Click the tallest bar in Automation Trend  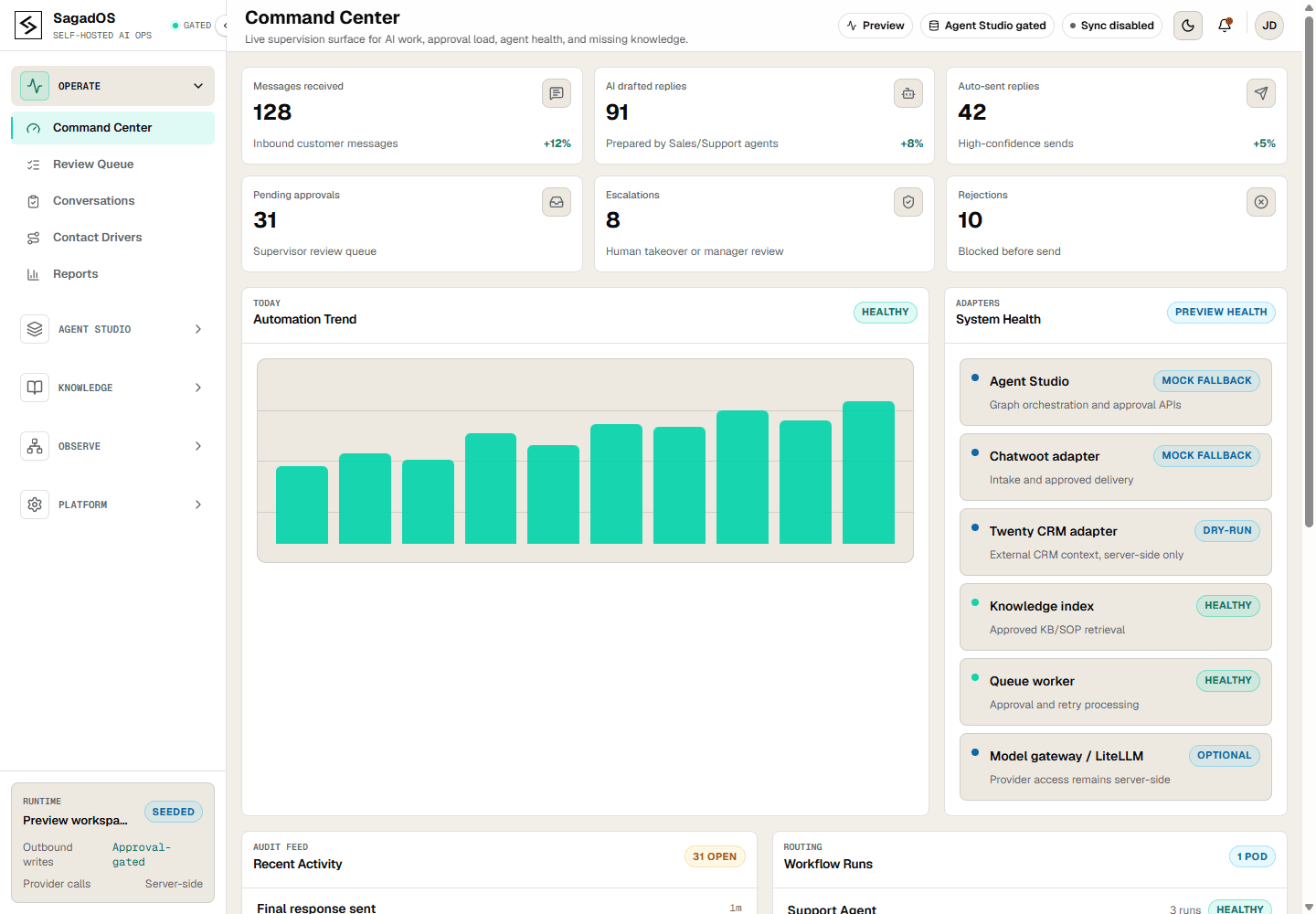[x=868, y=473]
